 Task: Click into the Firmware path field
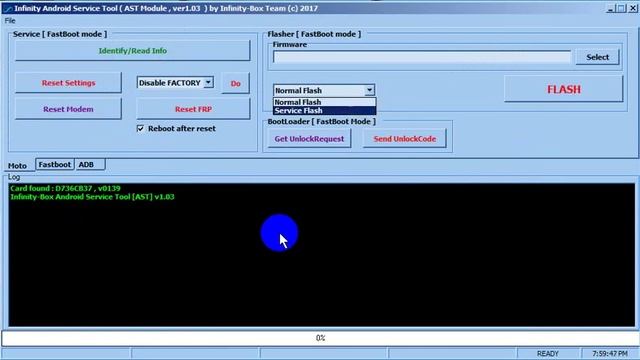(x=422, y=57)
